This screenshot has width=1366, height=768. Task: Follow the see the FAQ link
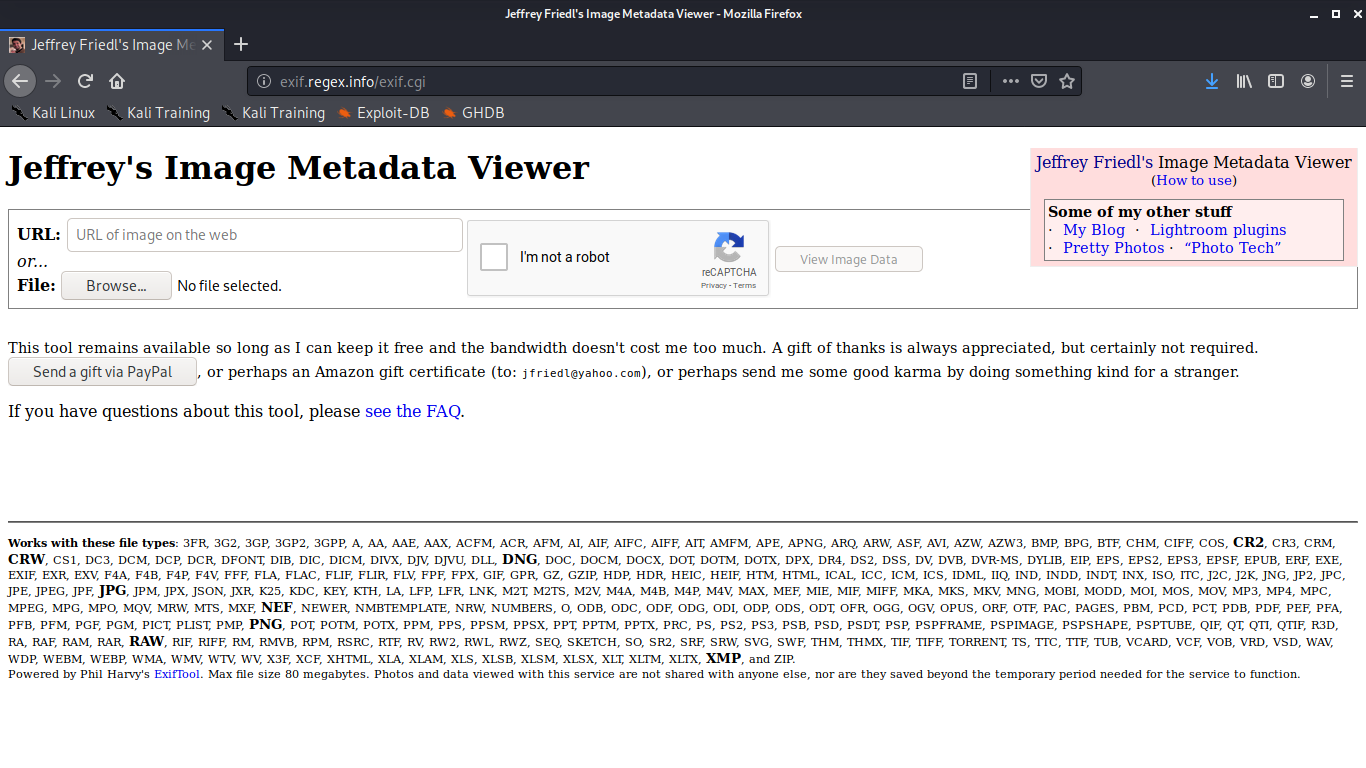point(412,411)
